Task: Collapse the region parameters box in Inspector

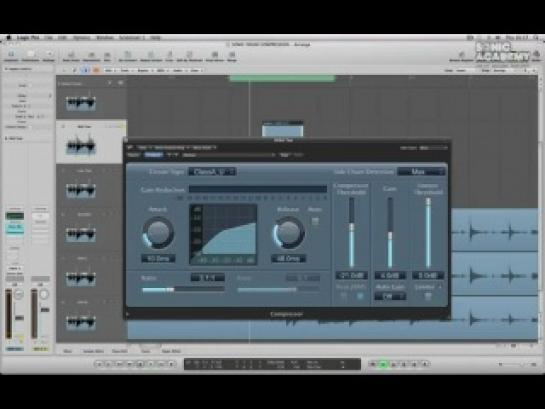Action: (6, 69)
